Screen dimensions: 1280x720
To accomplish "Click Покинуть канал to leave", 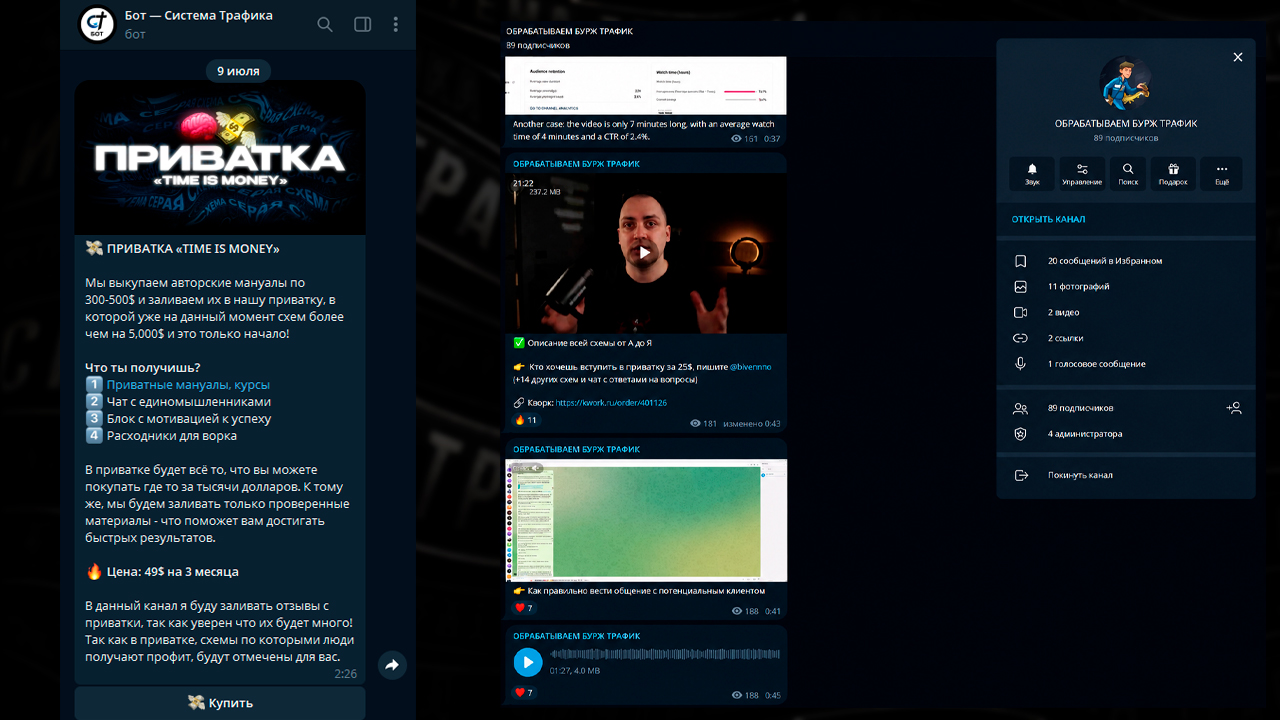I will coord(1125,476).
